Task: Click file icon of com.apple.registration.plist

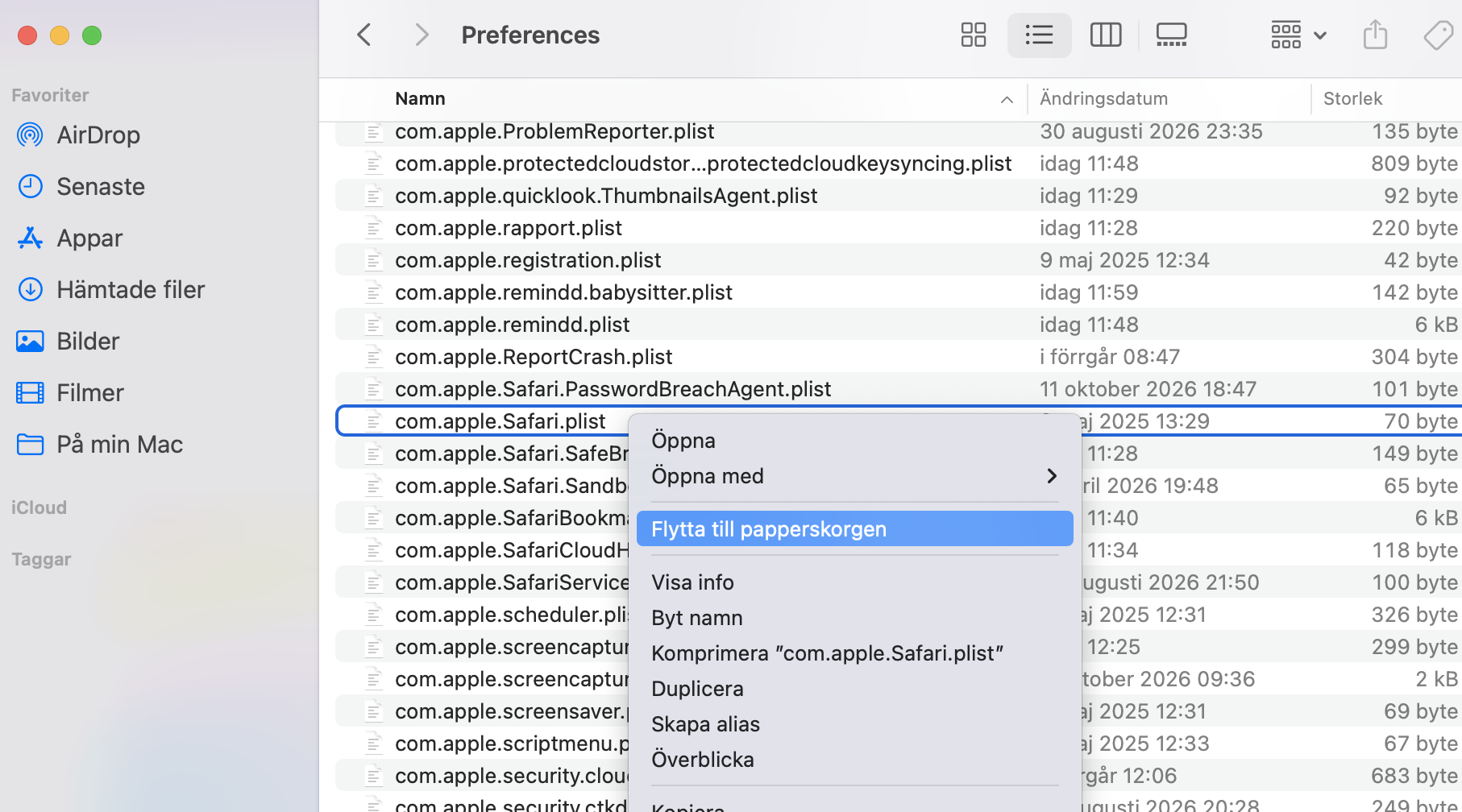Action: point(373,260)
